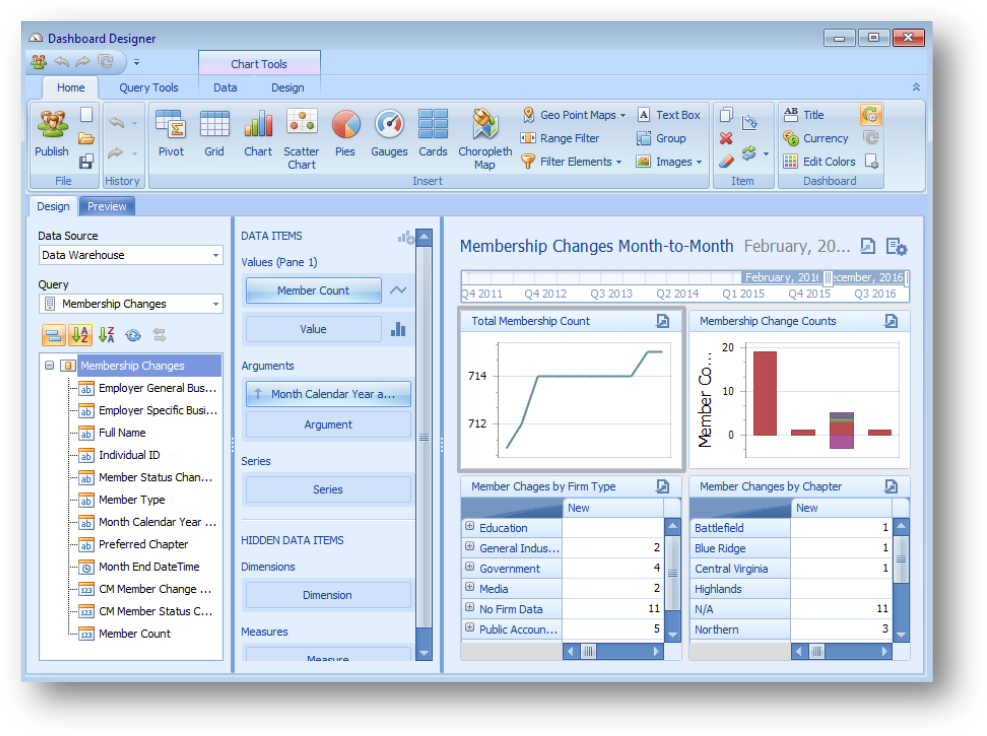Viewport: 987px width, 736px height.
Task: Click the Open folder icon in File group
Action: (86, 138)
